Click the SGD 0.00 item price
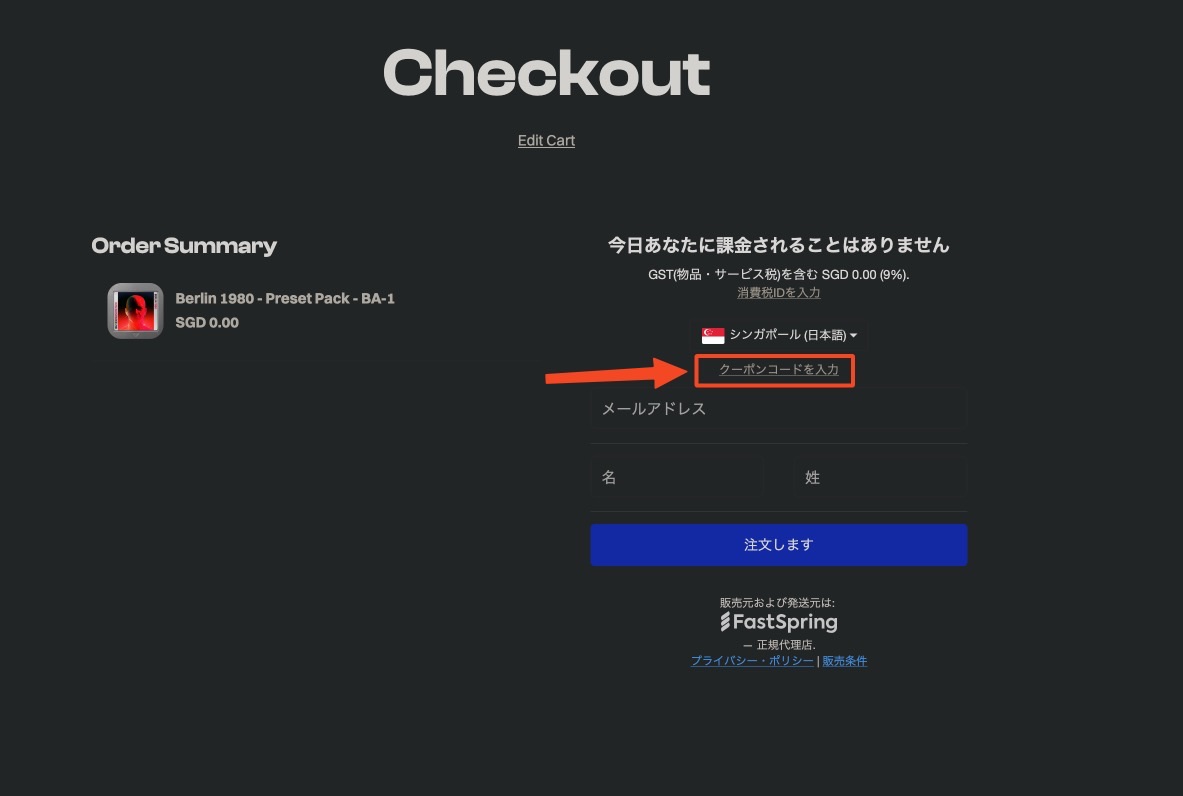Viewport: 1183px width, 796px height. click(207, 323)
